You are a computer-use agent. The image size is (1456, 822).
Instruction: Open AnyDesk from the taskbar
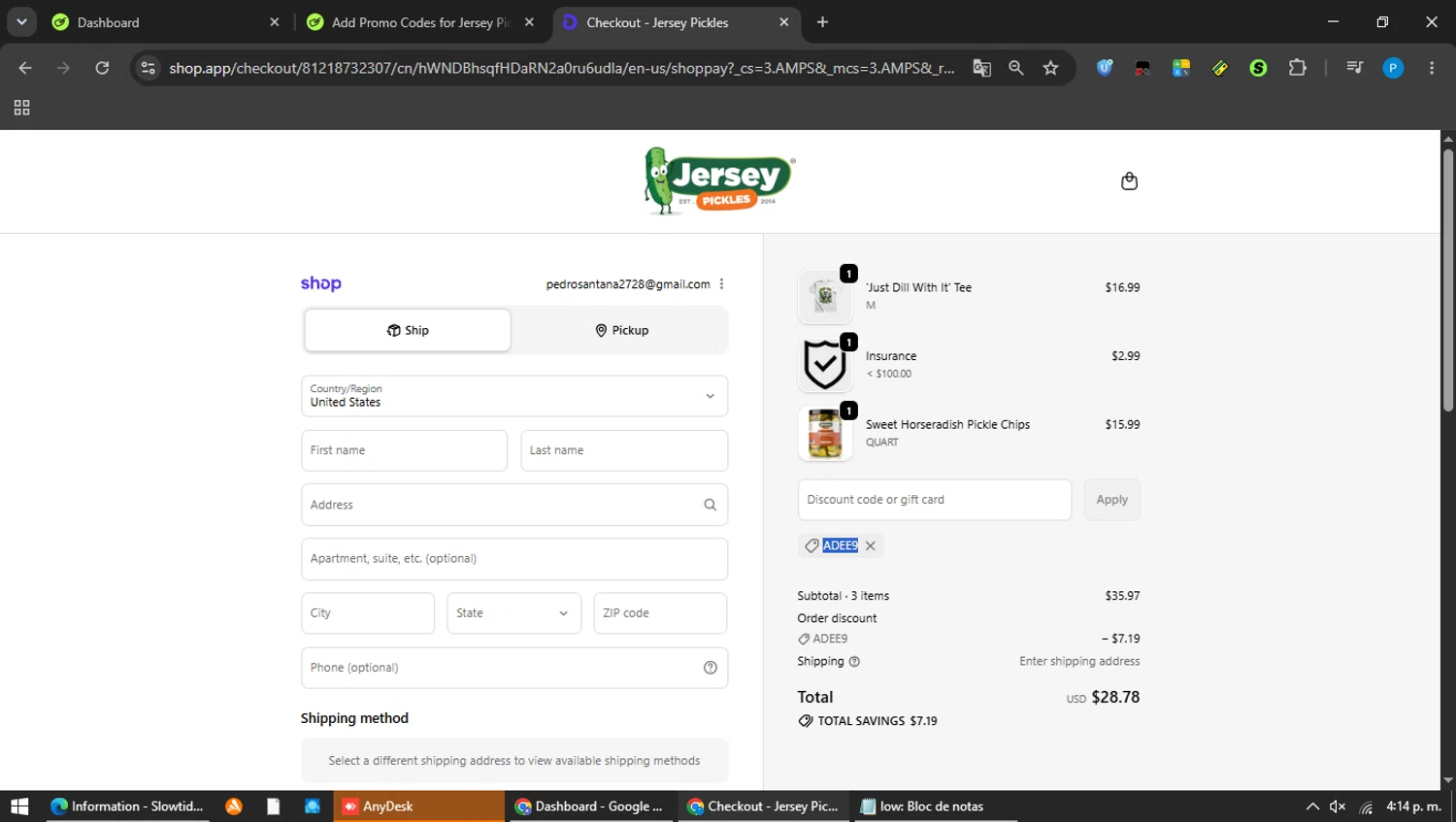coord(419,806)
